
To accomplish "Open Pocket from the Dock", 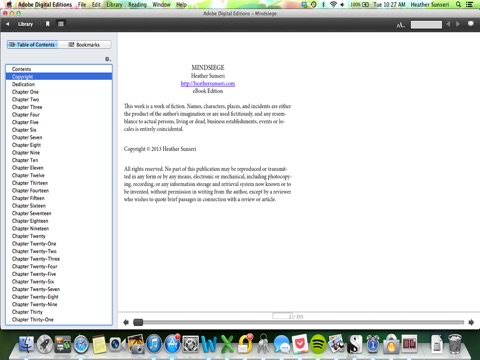I will point(300,344).
